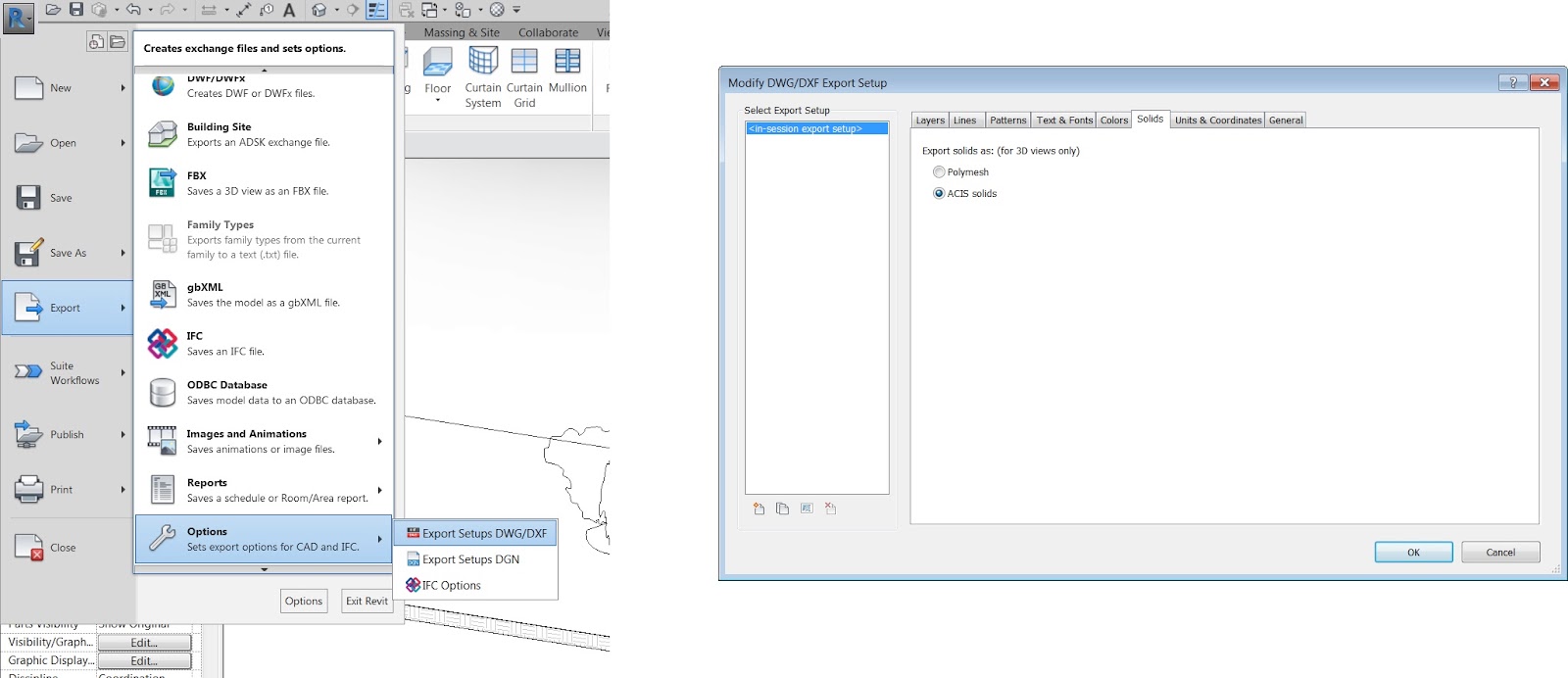Click the help question mark in dialog title bar
The height and width of the screenshot is (678, 1568).
click(x=1513, y=82)
